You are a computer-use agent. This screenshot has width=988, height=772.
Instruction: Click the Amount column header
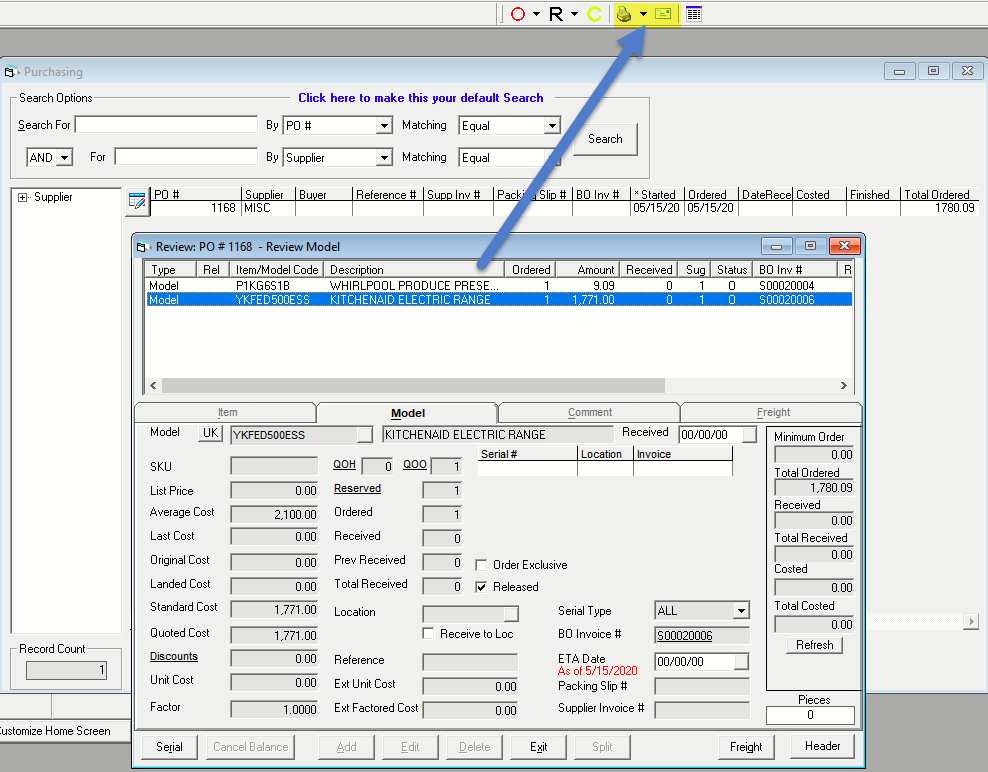coord(588,270)
